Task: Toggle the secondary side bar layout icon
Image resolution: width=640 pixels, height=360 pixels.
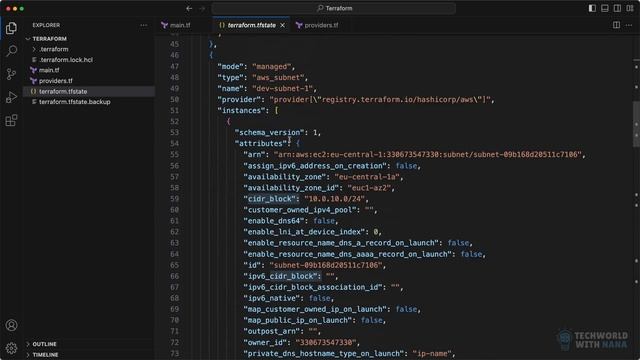Action: coord(618,8)
